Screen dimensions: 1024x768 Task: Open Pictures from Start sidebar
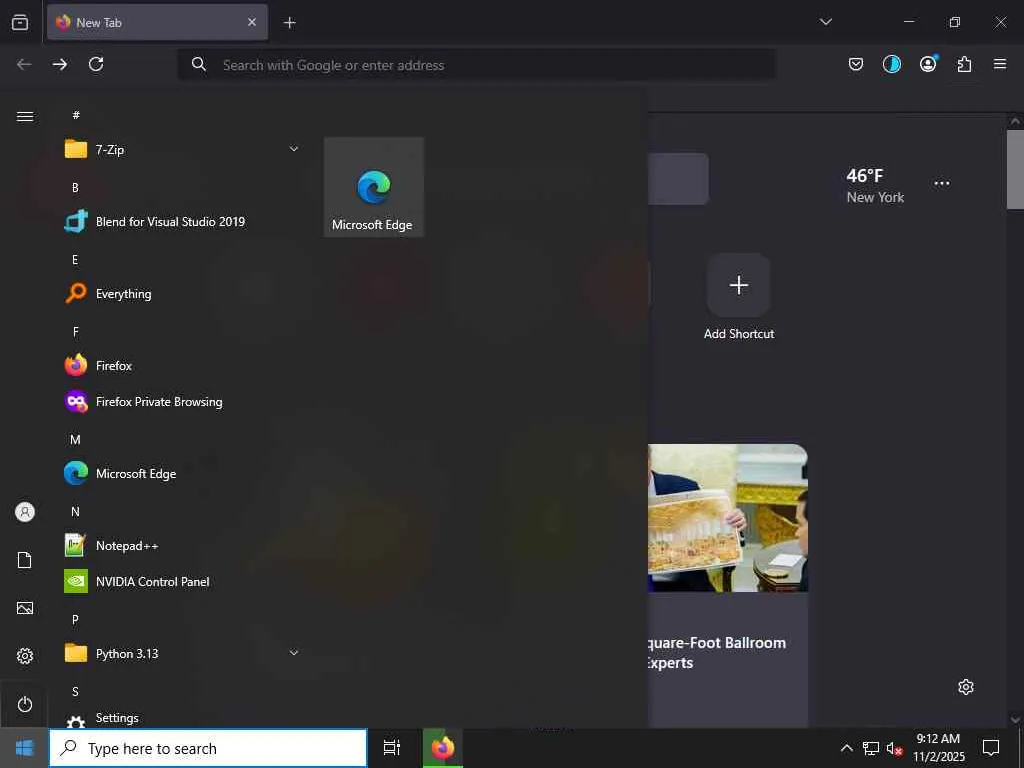[x=25, y=608]
